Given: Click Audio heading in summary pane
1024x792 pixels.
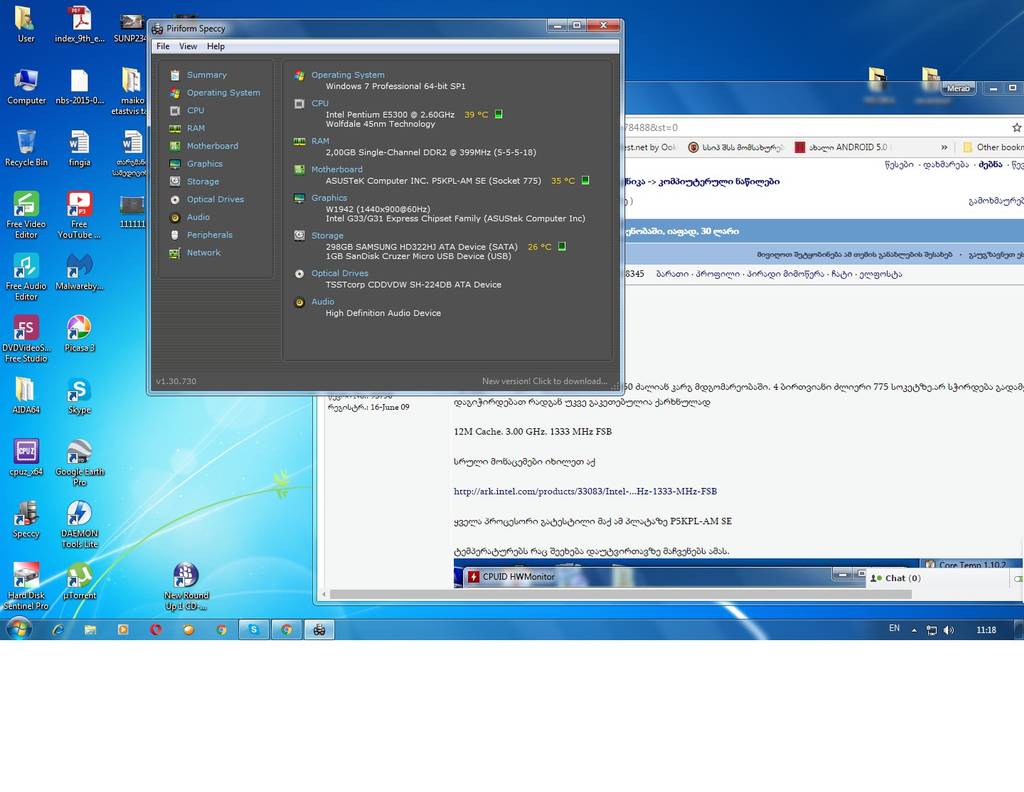Looking at the screenshot, I should pyautogui.click(x=323, y=302).
